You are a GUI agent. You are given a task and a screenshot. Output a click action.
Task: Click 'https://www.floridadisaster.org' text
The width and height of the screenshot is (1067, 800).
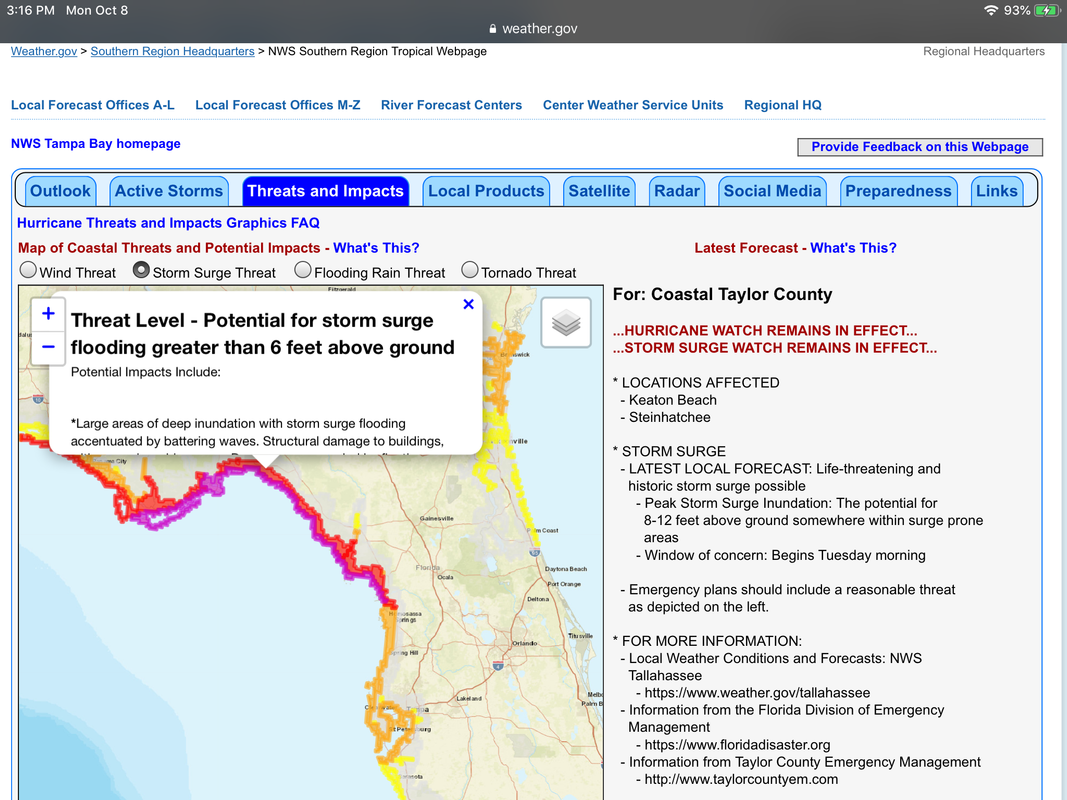pyautogui.click(x=738, y=745)
